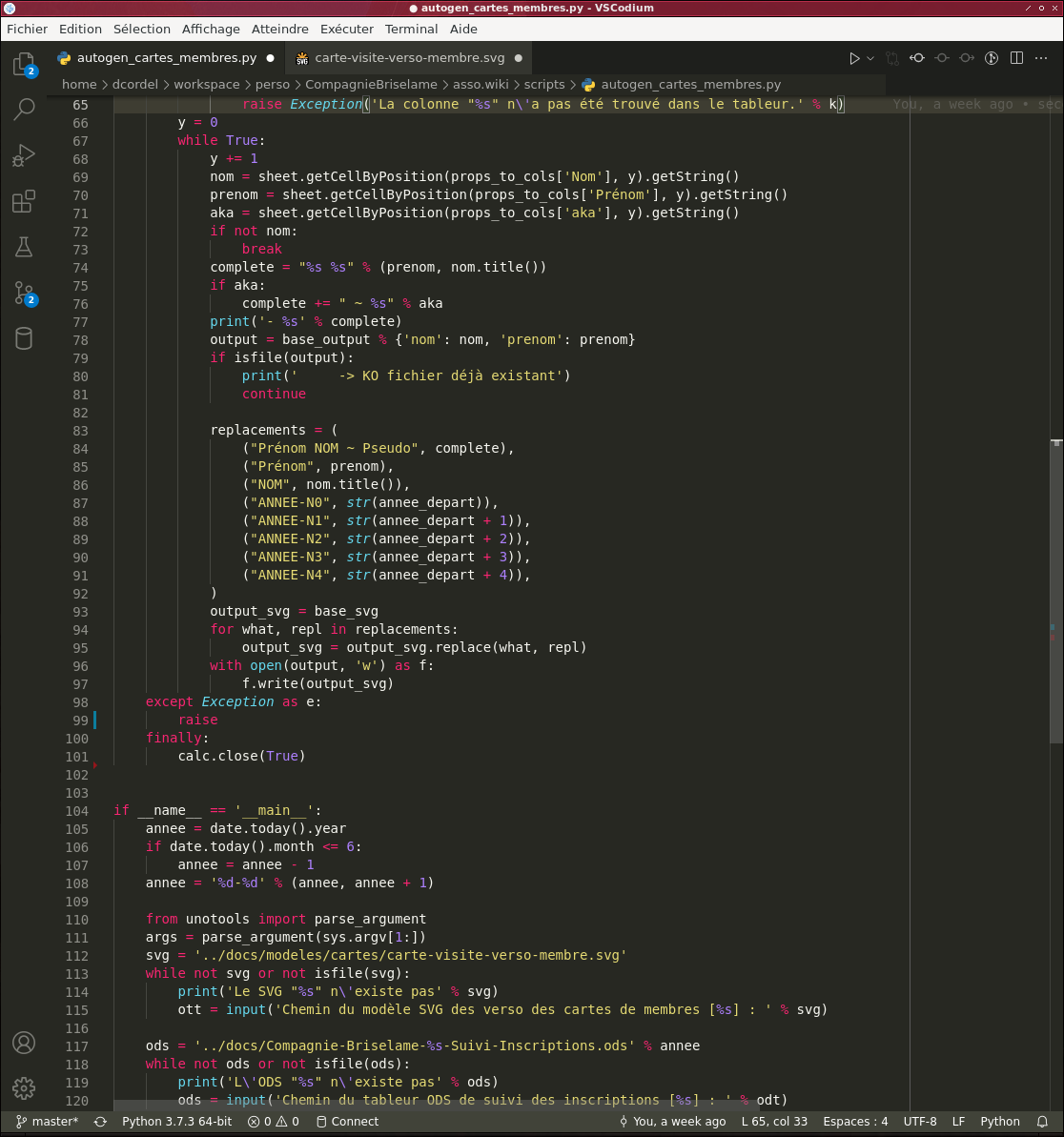Click 'calc.close(True)' on line 101

point(241,757)
